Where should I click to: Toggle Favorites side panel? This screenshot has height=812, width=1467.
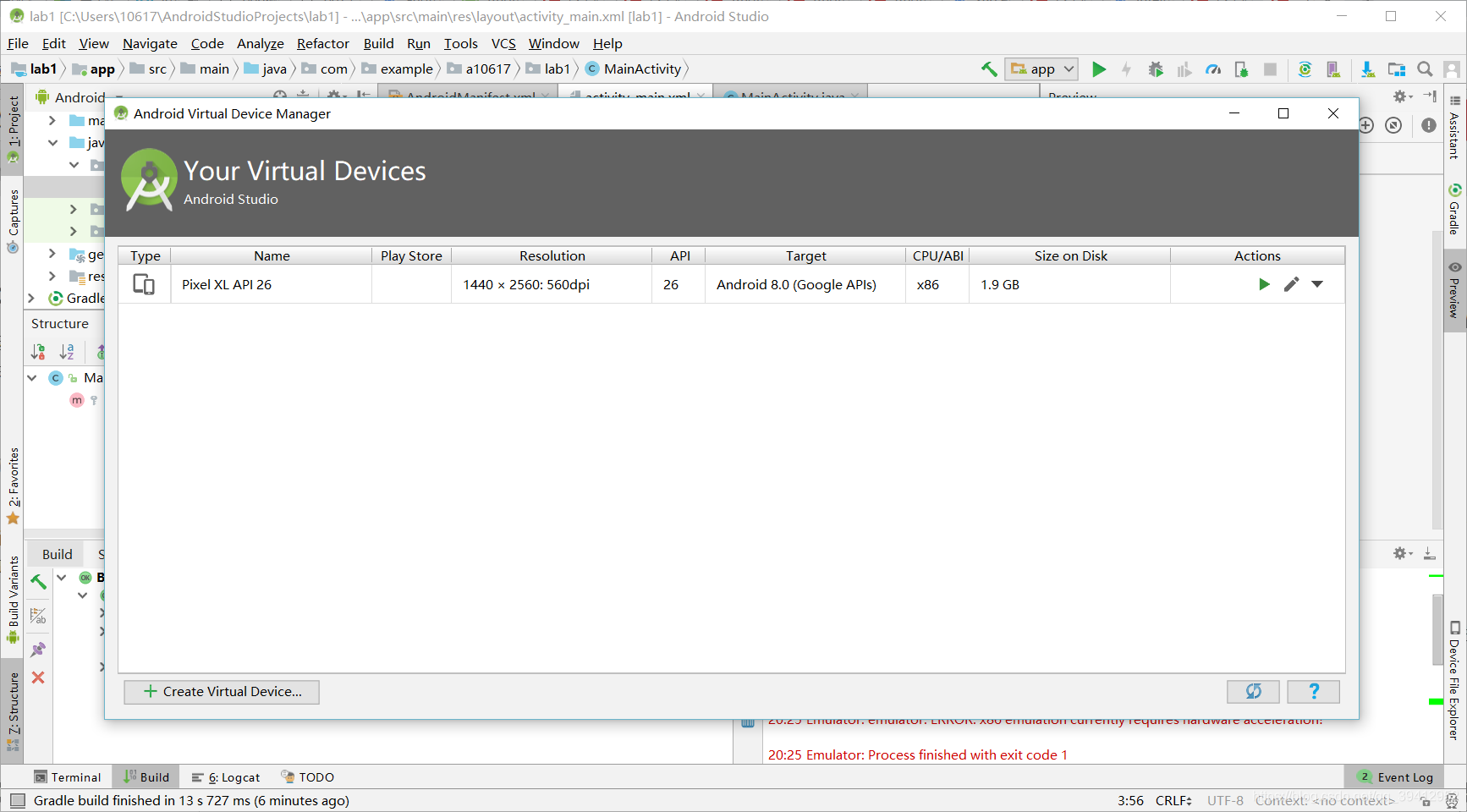coord(13,486)
